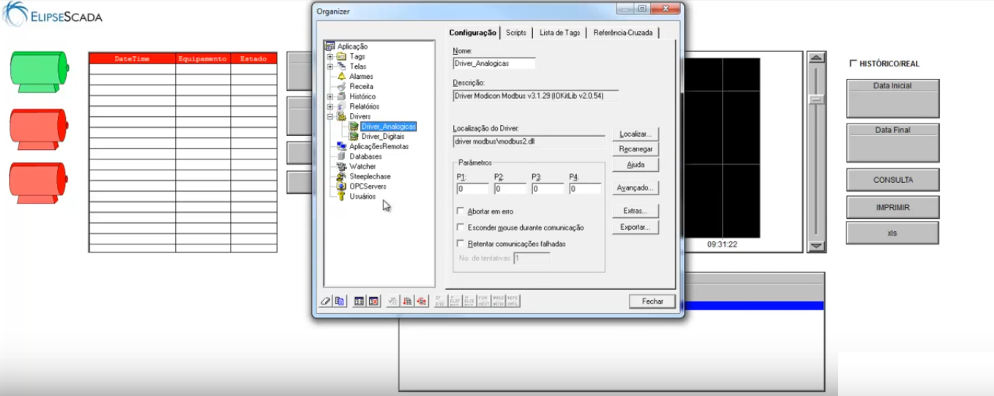Select the Driver_Digitais driver icon

tap(354, 136)
